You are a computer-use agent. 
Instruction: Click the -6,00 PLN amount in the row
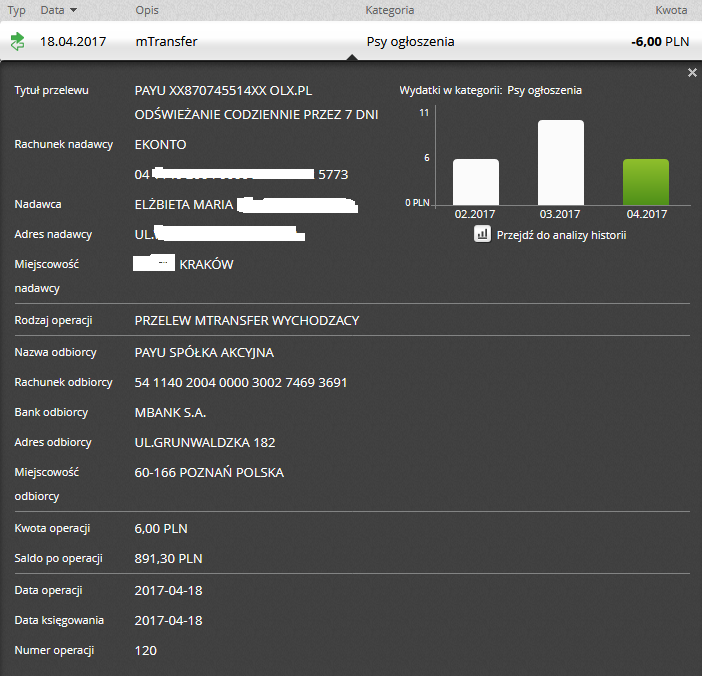click(659, 42)
